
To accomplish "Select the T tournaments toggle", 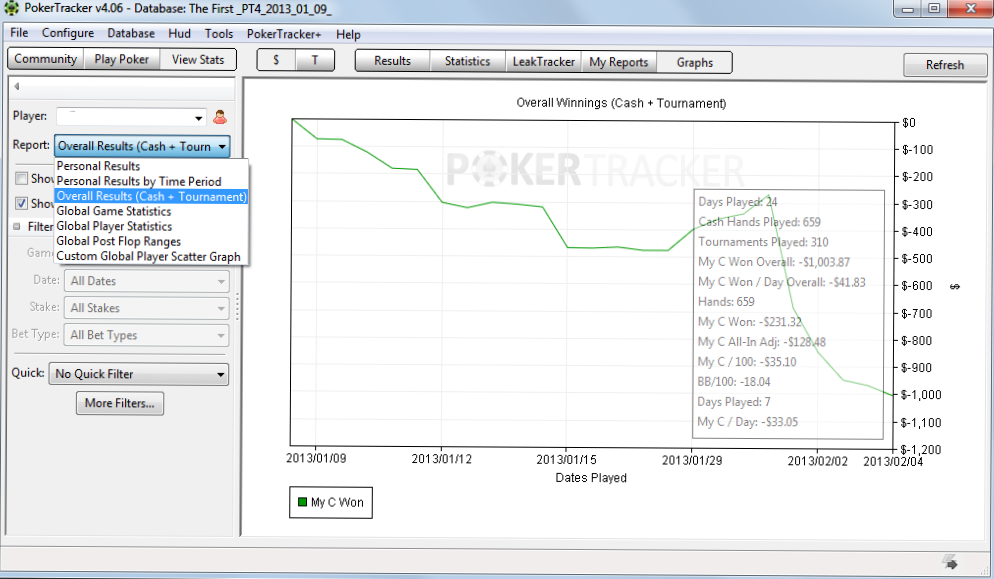I will (x=314, y=60).
